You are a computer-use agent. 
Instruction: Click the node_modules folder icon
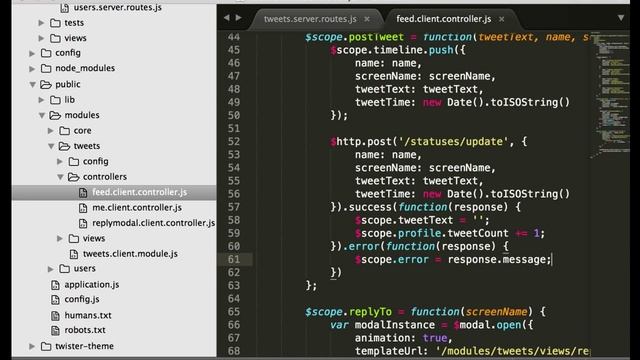coord(46,69)
